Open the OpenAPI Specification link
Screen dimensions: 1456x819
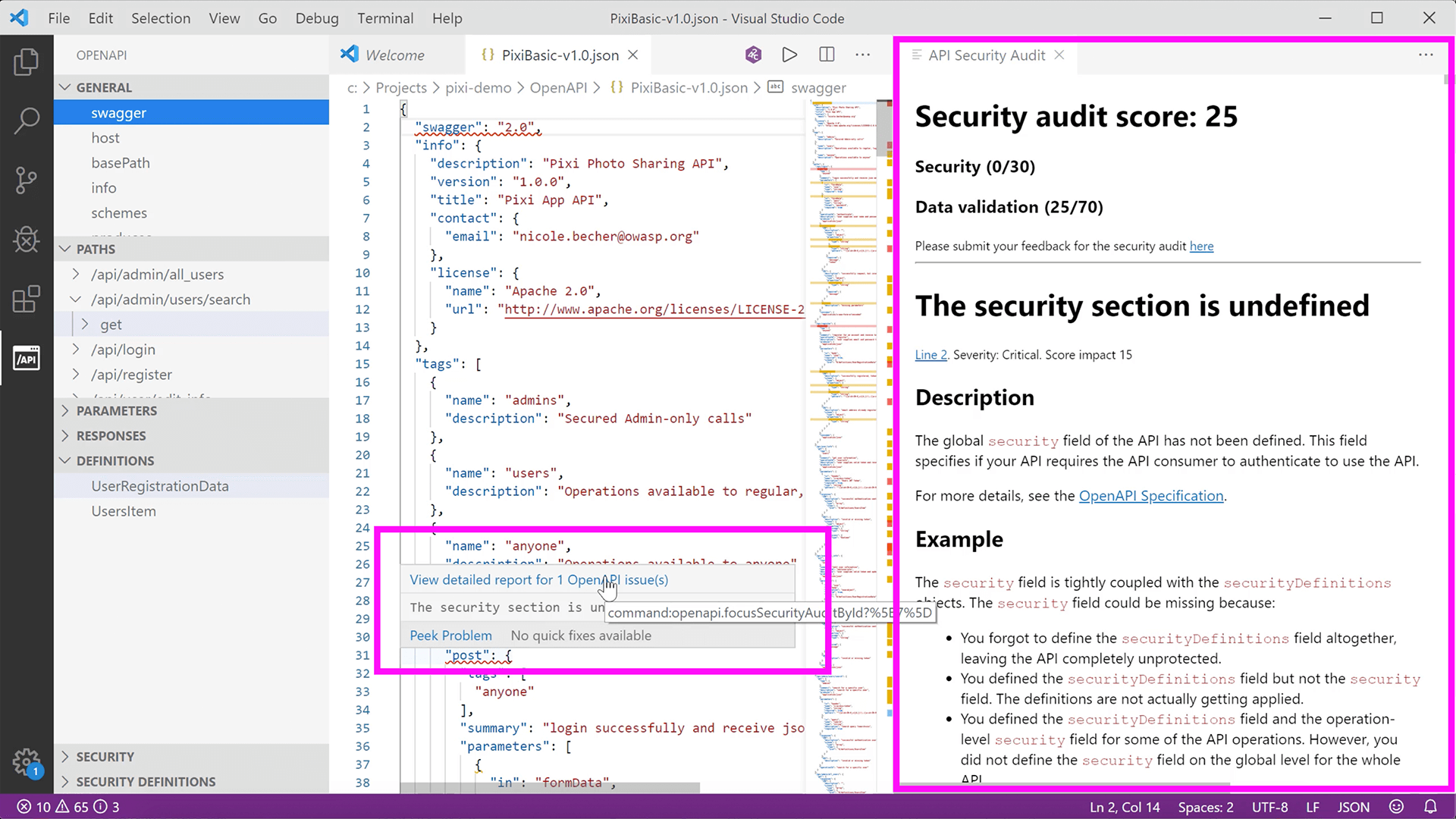1151,496
